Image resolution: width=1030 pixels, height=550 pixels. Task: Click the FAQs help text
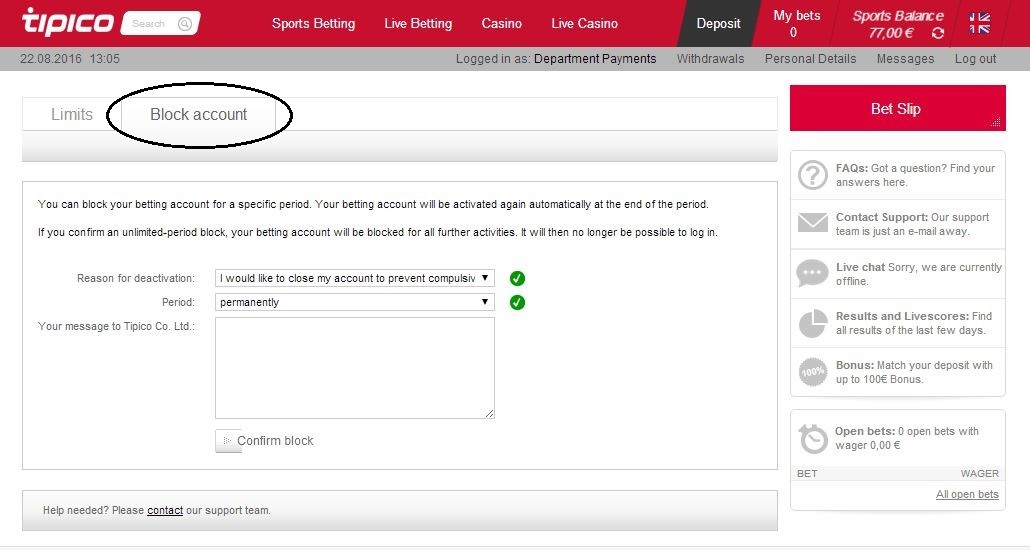click(915, 175)
